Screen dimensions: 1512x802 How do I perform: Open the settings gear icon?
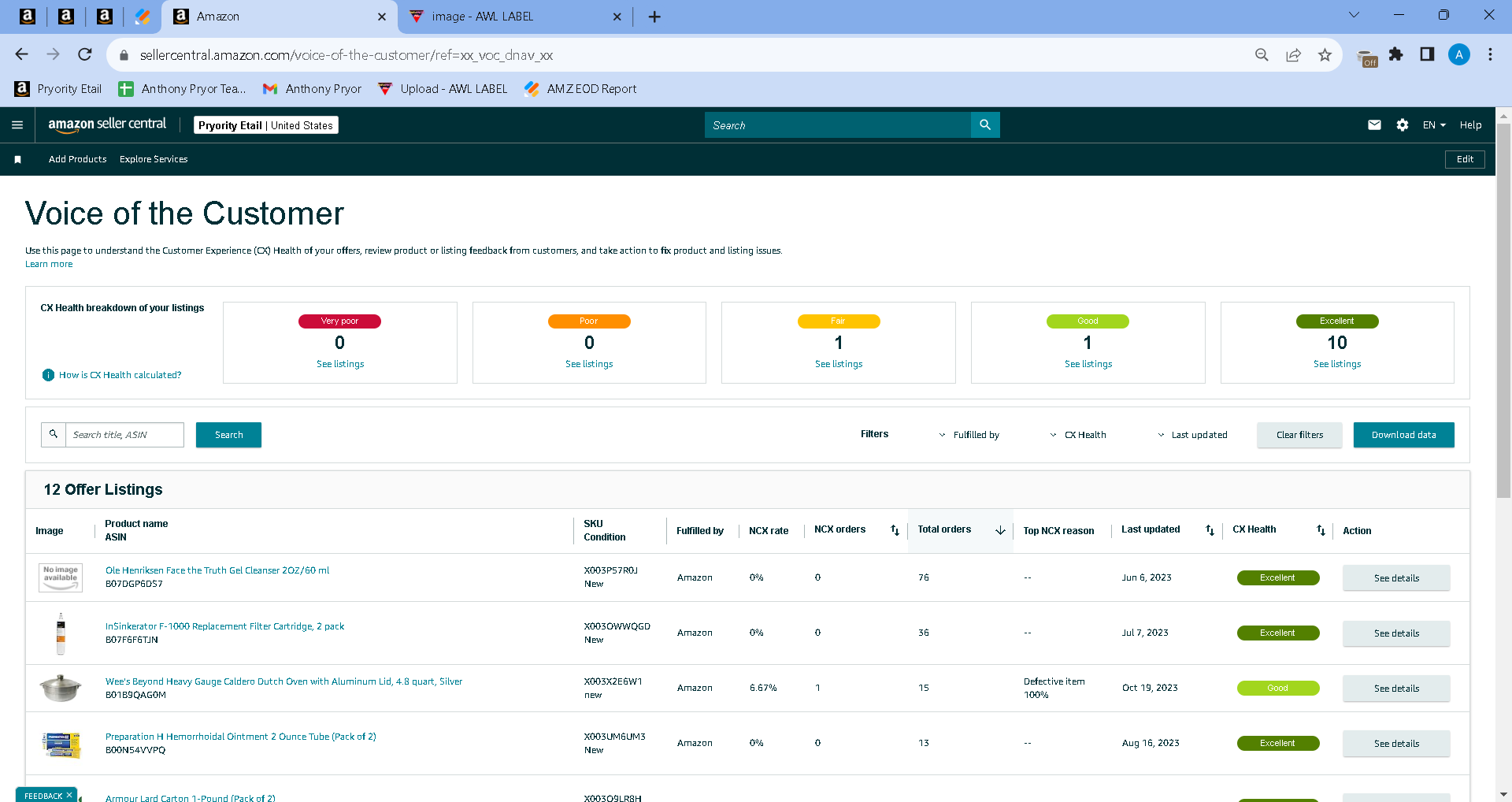1403,125
